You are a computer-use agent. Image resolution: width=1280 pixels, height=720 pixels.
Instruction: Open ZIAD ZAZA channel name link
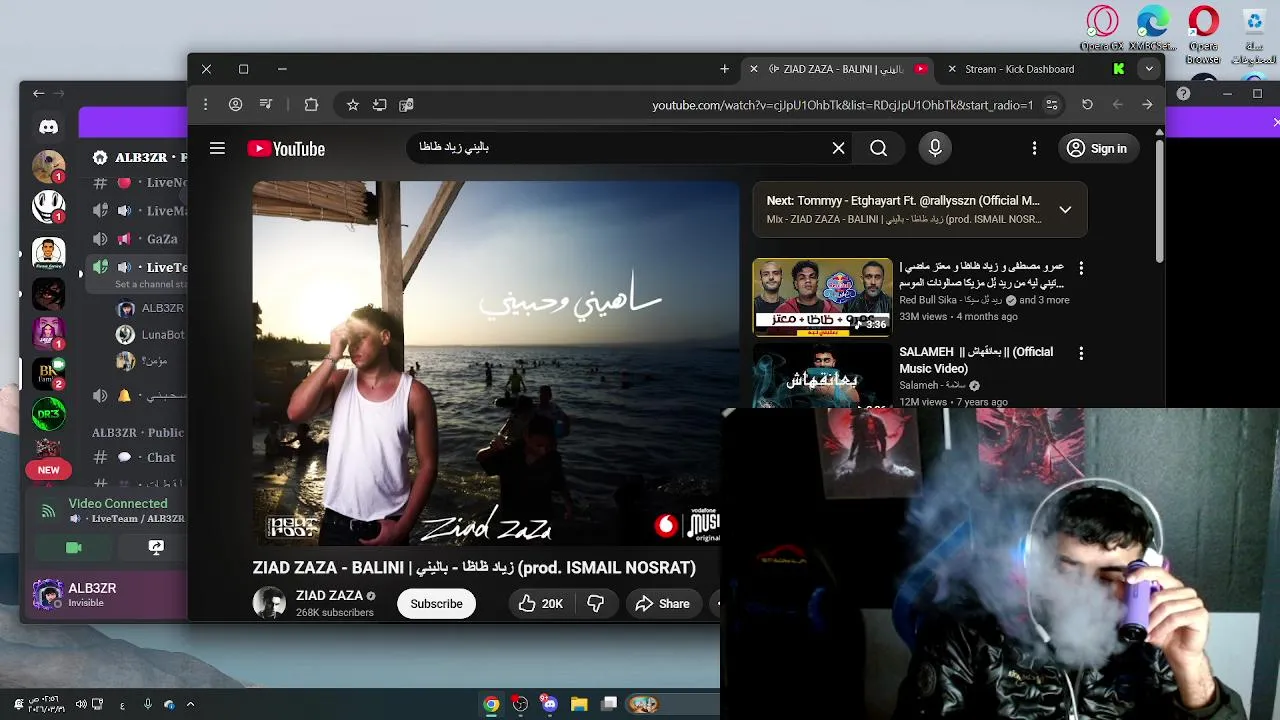tap(329, 595)
